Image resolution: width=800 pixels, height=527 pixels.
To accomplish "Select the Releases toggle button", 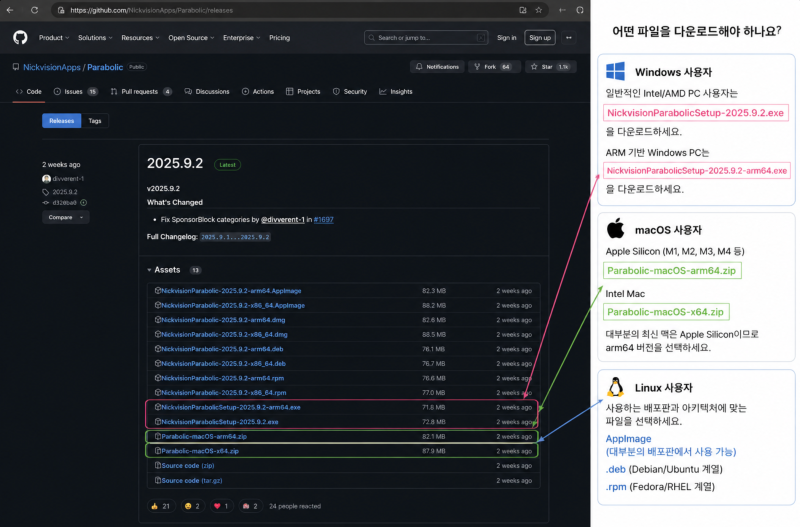I will (61, 121).
